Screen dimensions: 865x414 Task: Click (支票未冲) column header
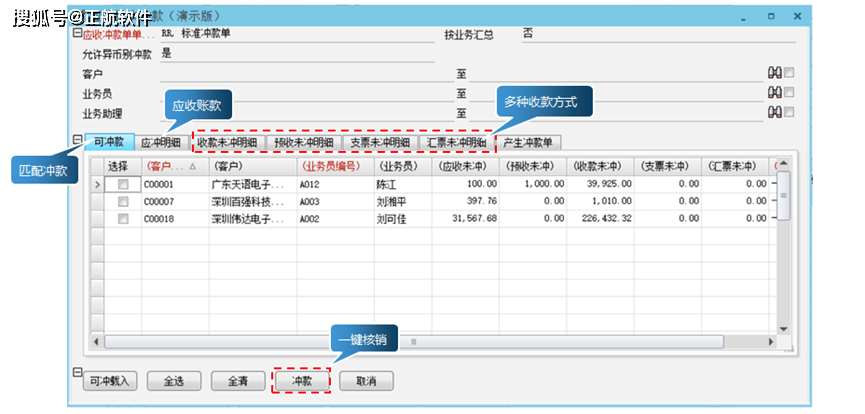click(x=667, y=166)
